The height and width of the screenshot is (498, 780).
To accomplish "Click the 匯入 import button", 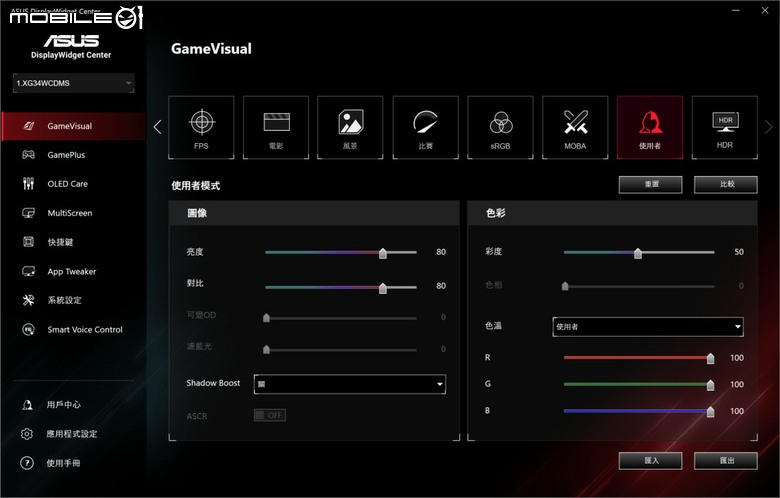I will tap(651, 461).
